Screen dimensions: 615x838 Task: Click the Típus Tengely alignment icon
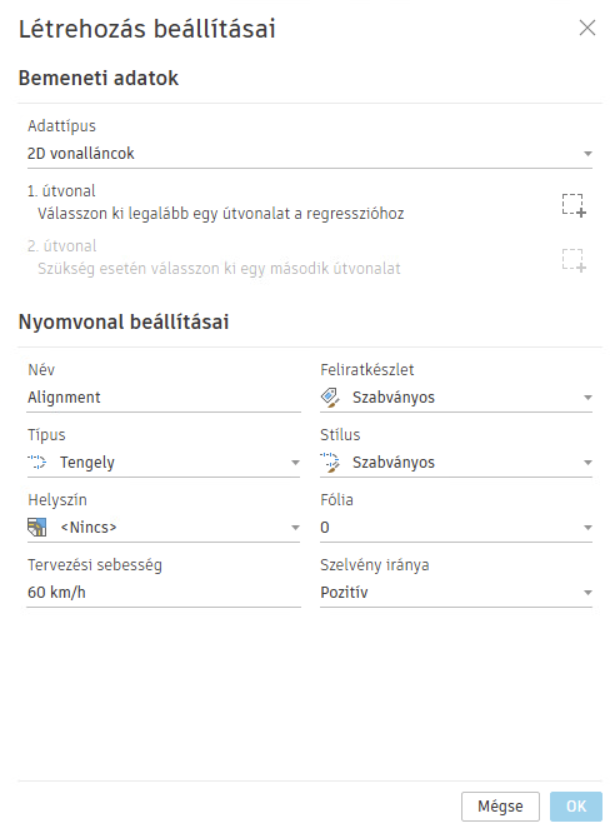pos(39,462)
